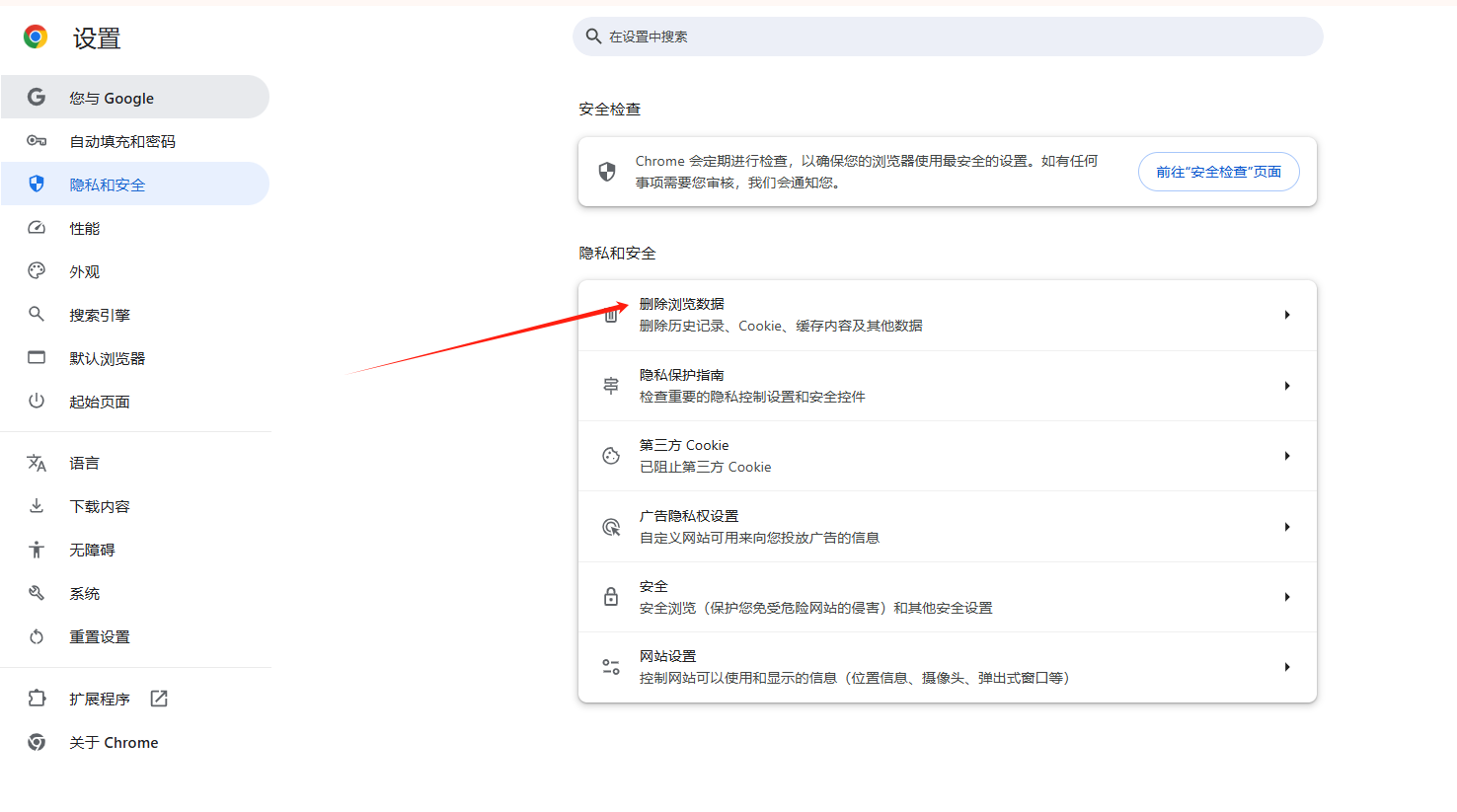
Task: Expand the 第三方 Cookie row arrow
Action: [x=1287, y=456]
